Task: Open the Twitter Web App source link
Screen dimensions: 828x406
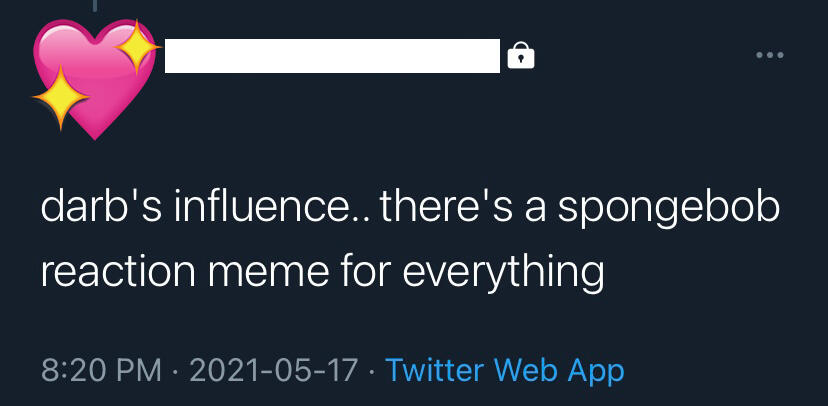Action: click(504, 370)
